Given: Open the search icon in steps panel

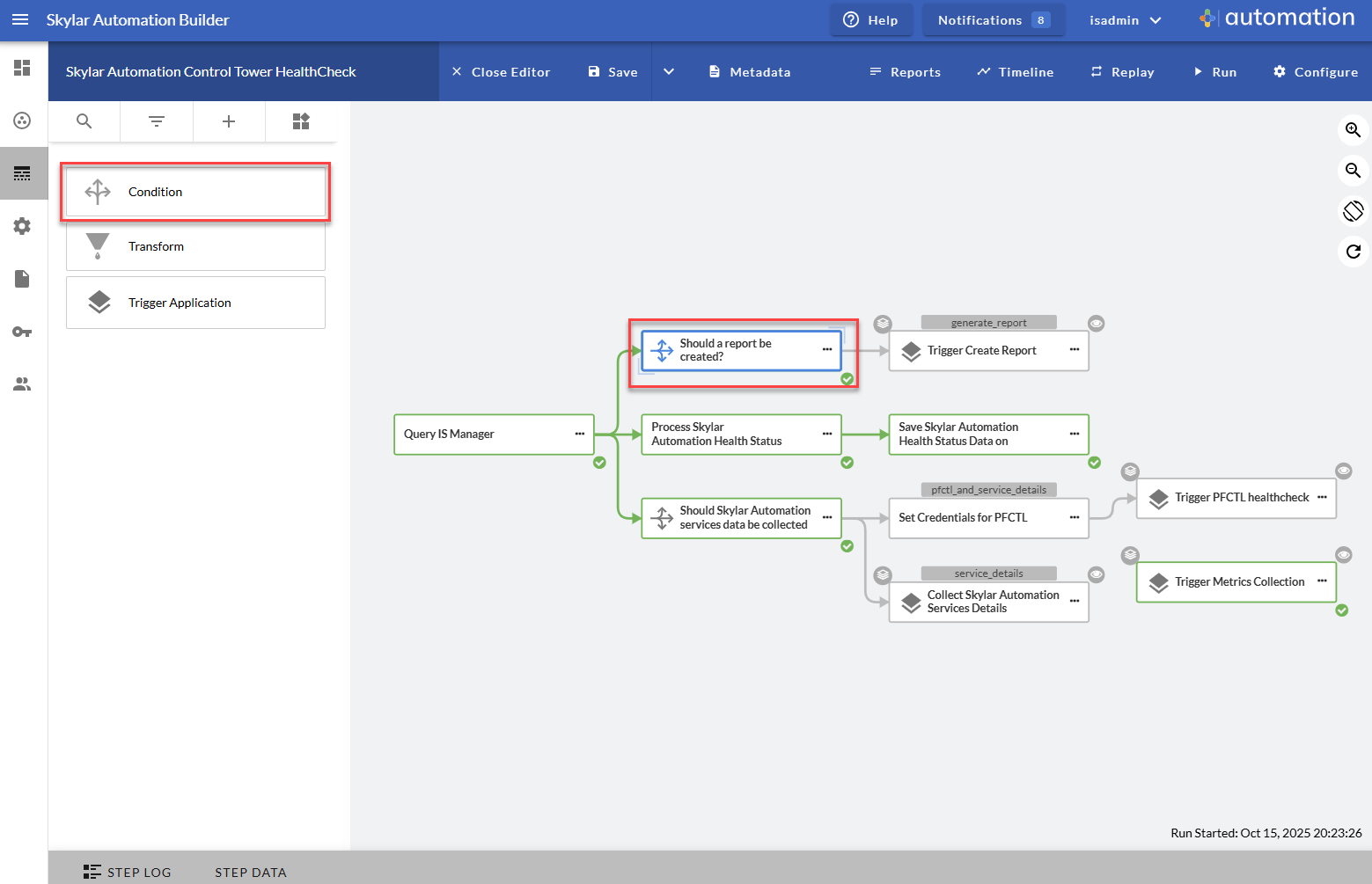Looking at the screenshot, I should [x=84, y=121].
